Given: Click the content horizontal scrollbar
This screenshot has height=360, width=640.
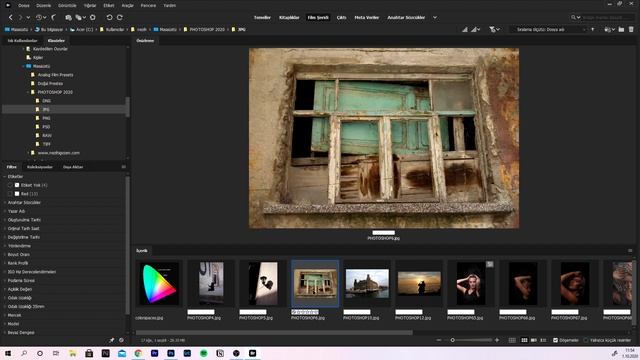Looking at the screenshot, I should click(x=274, y=333).
